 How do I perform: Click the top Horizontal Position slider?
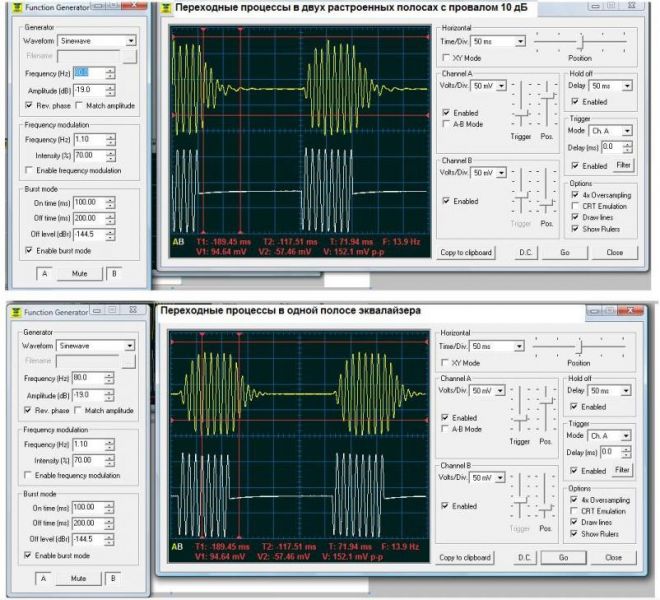(582, 41)
